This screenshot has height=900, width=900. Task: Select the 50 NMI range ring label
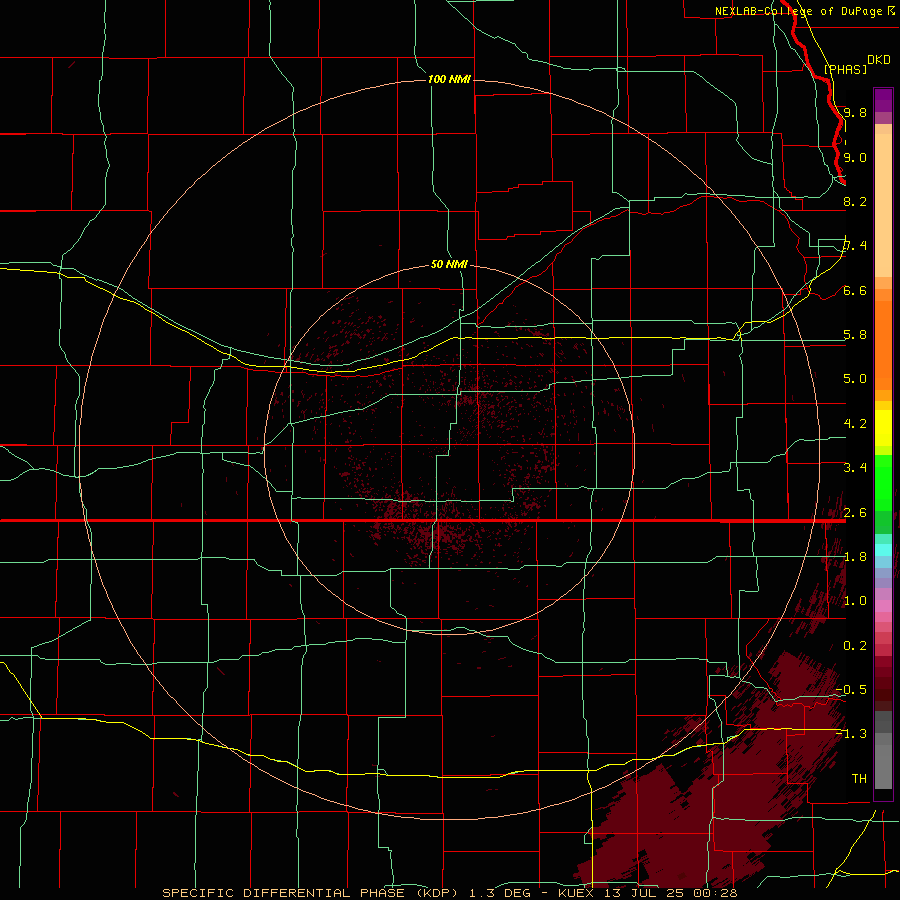click(449, 264)
